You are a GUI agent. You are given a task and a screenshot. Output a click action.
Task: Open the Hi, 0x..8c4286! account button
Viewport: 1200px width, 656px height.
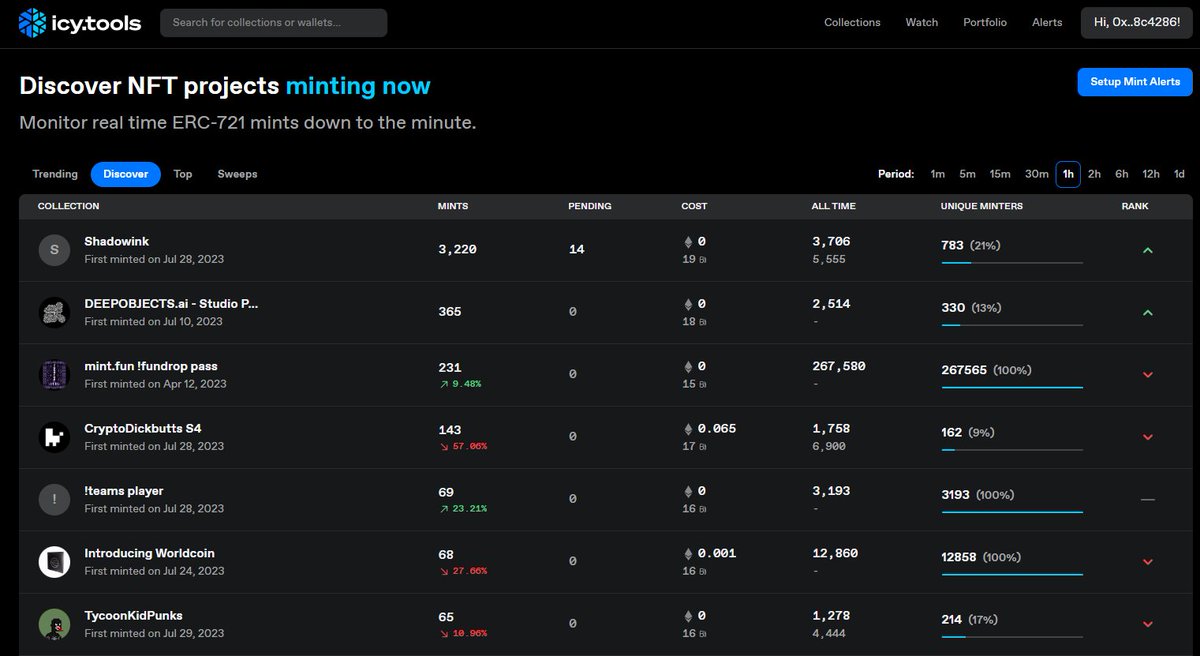tap(1137, 22)
